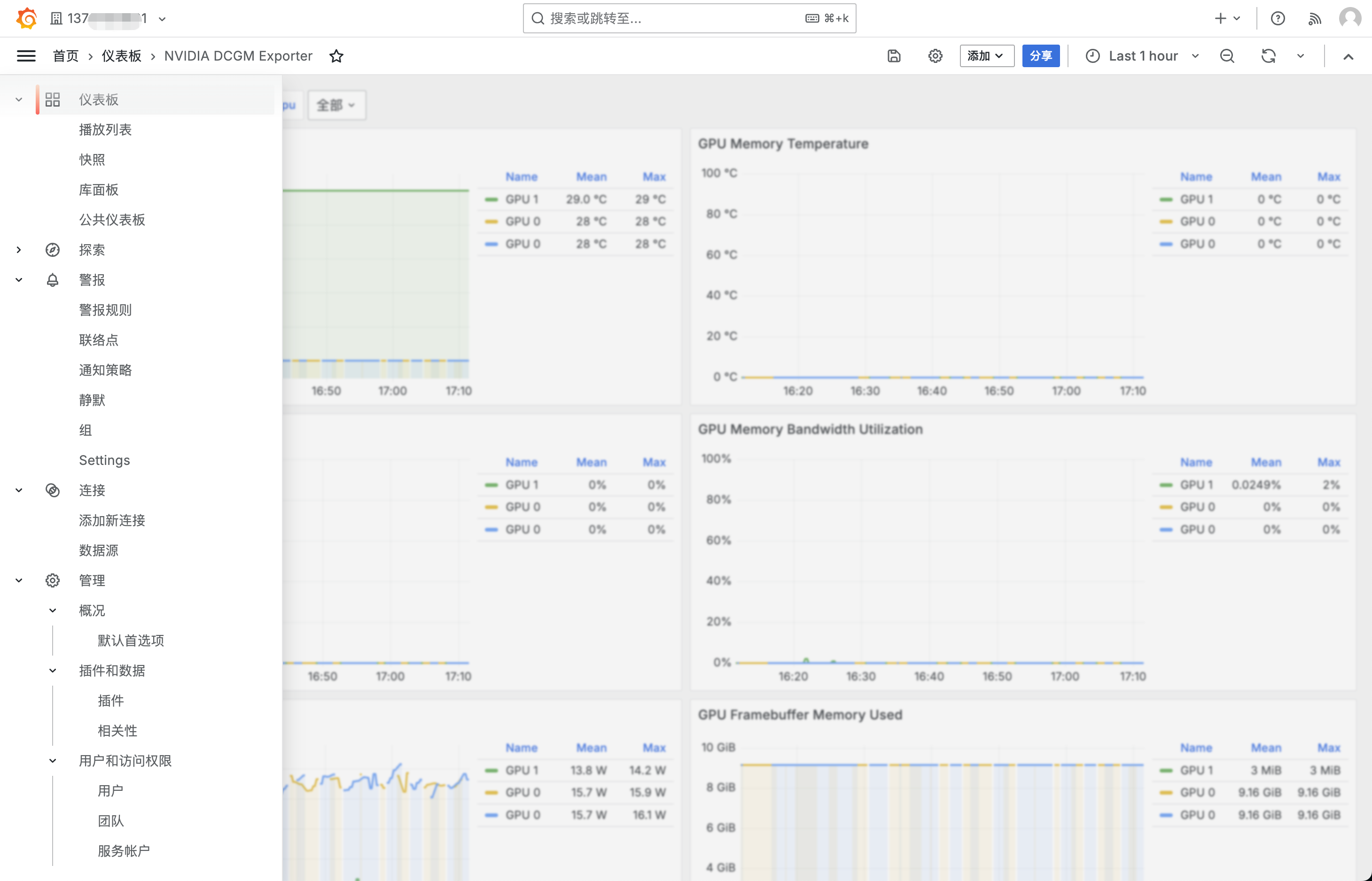Click the user profile avatar
The width and height of the screenshot is (1372, 881).
1349,18
